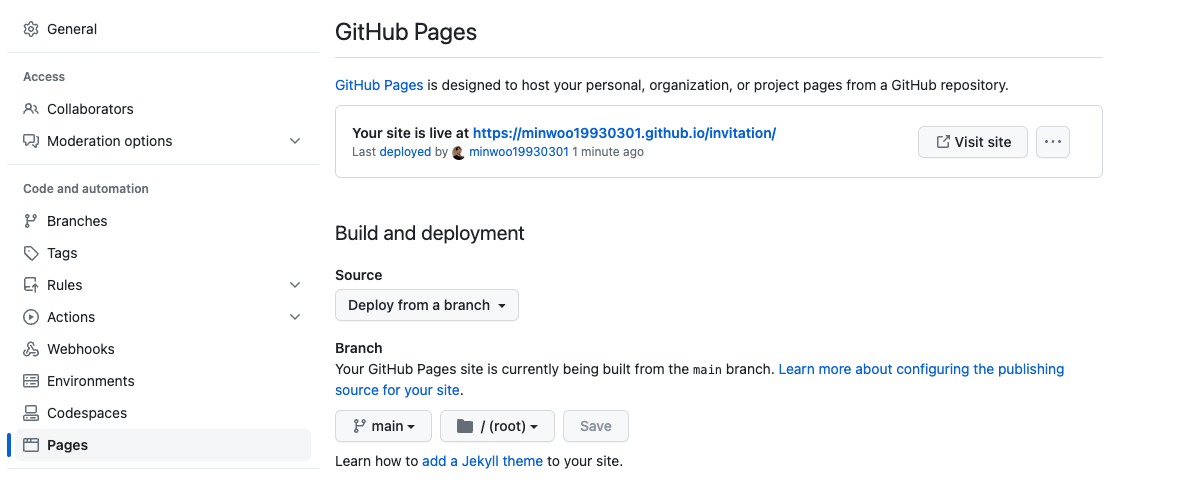The height and width of the screenshot is (480, 1195).
Task: Open the Deploy from a branch dropdown
Action: click(x=427, y=305)
